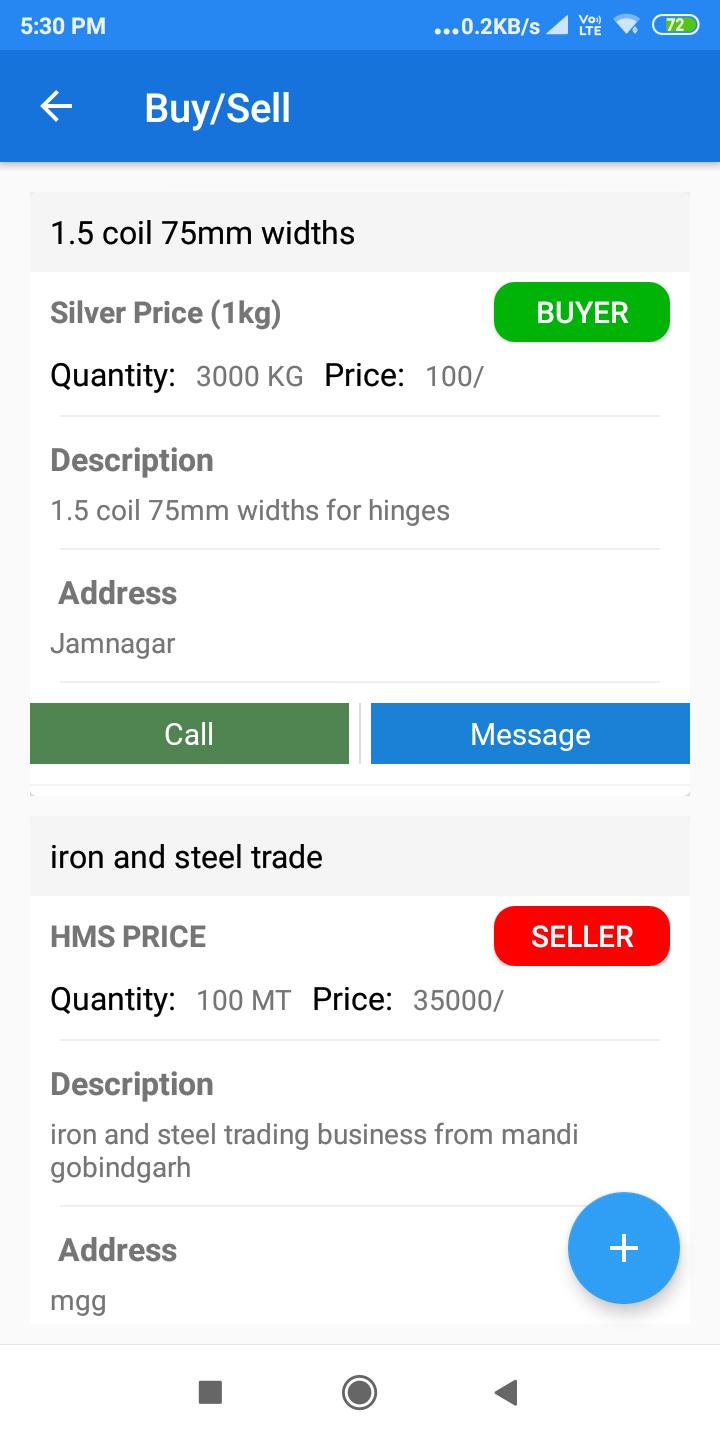Open the "iron and steel trade" listing title

point(186,857)
